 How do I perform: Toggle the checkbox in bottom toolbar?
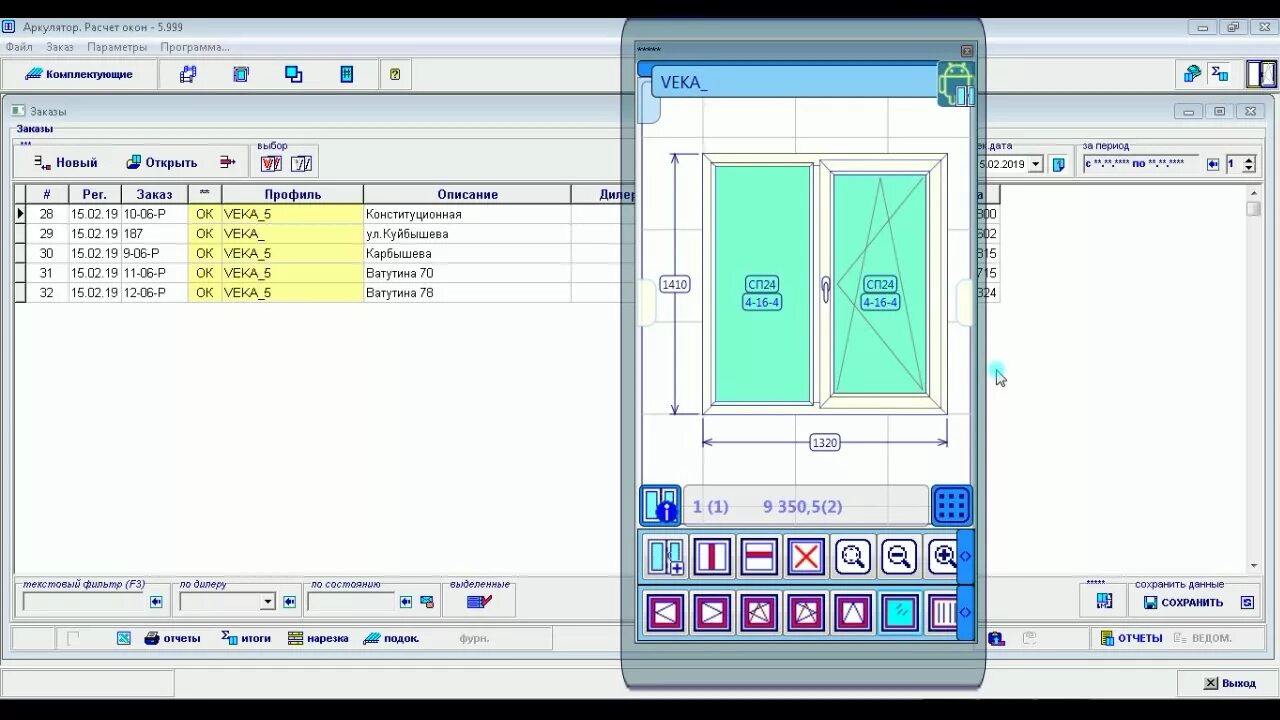click(x=73, y=638)
